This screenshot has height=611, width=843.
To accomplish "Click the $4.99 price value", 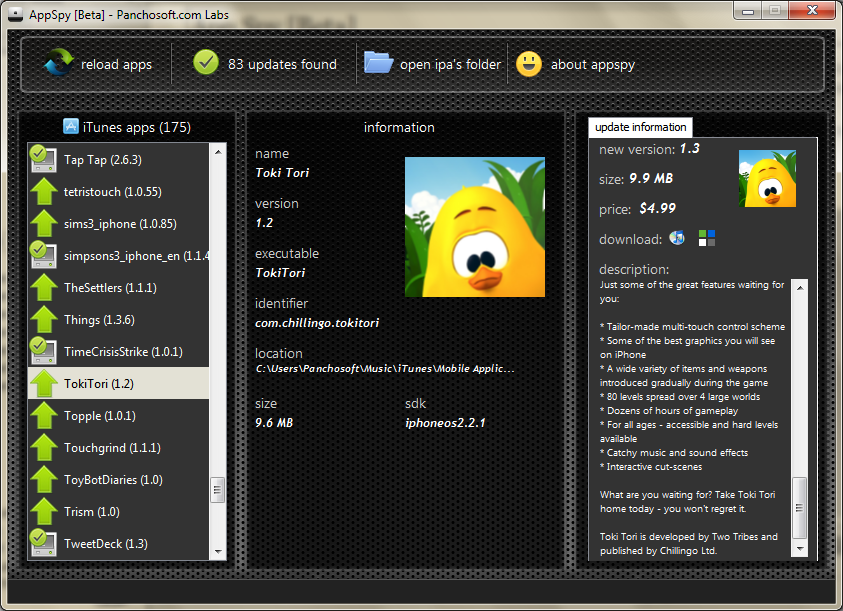I will (x=658, y=208).
